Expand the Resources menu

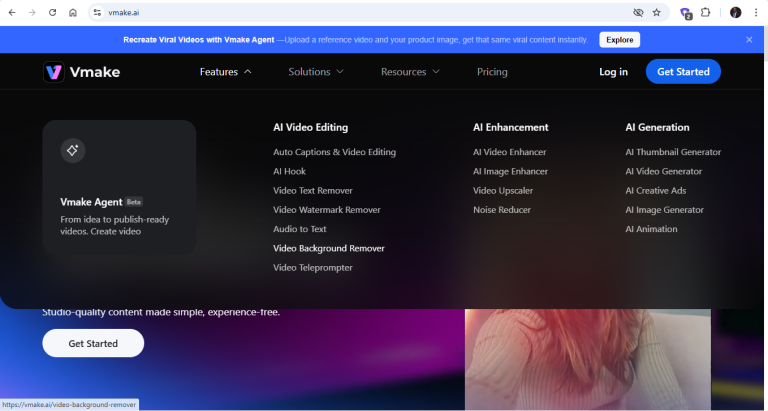pyautogui.click(x=410, y=72)
